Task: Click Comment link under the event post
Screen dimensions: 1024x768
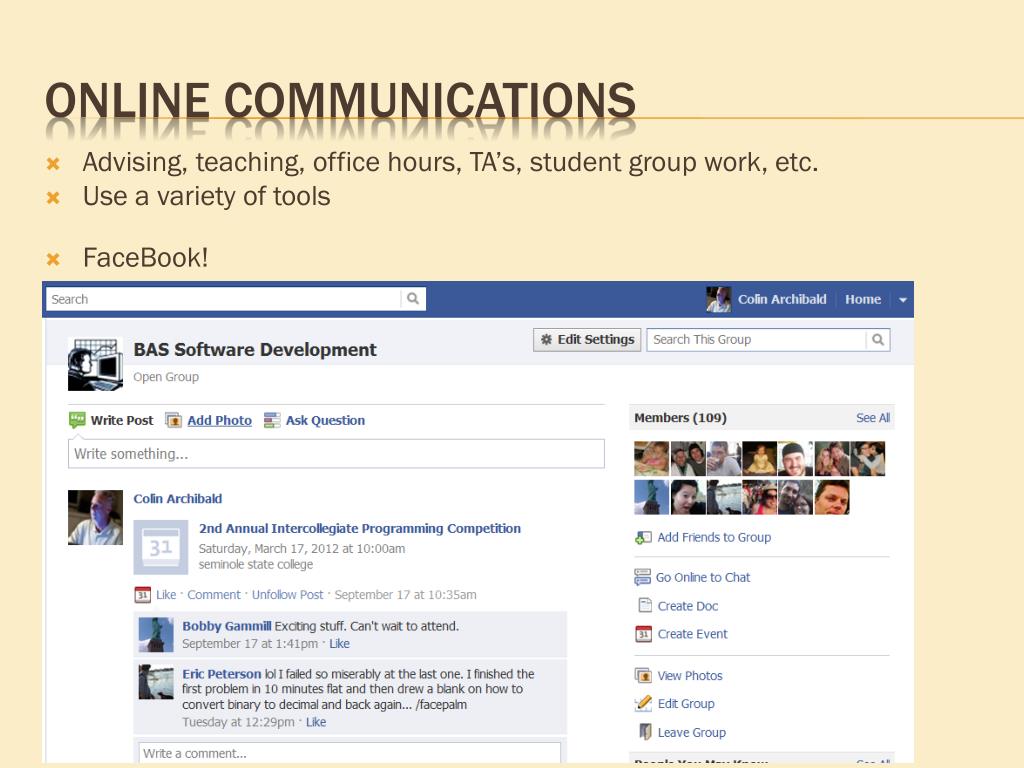Action: (x=214, y=595)
